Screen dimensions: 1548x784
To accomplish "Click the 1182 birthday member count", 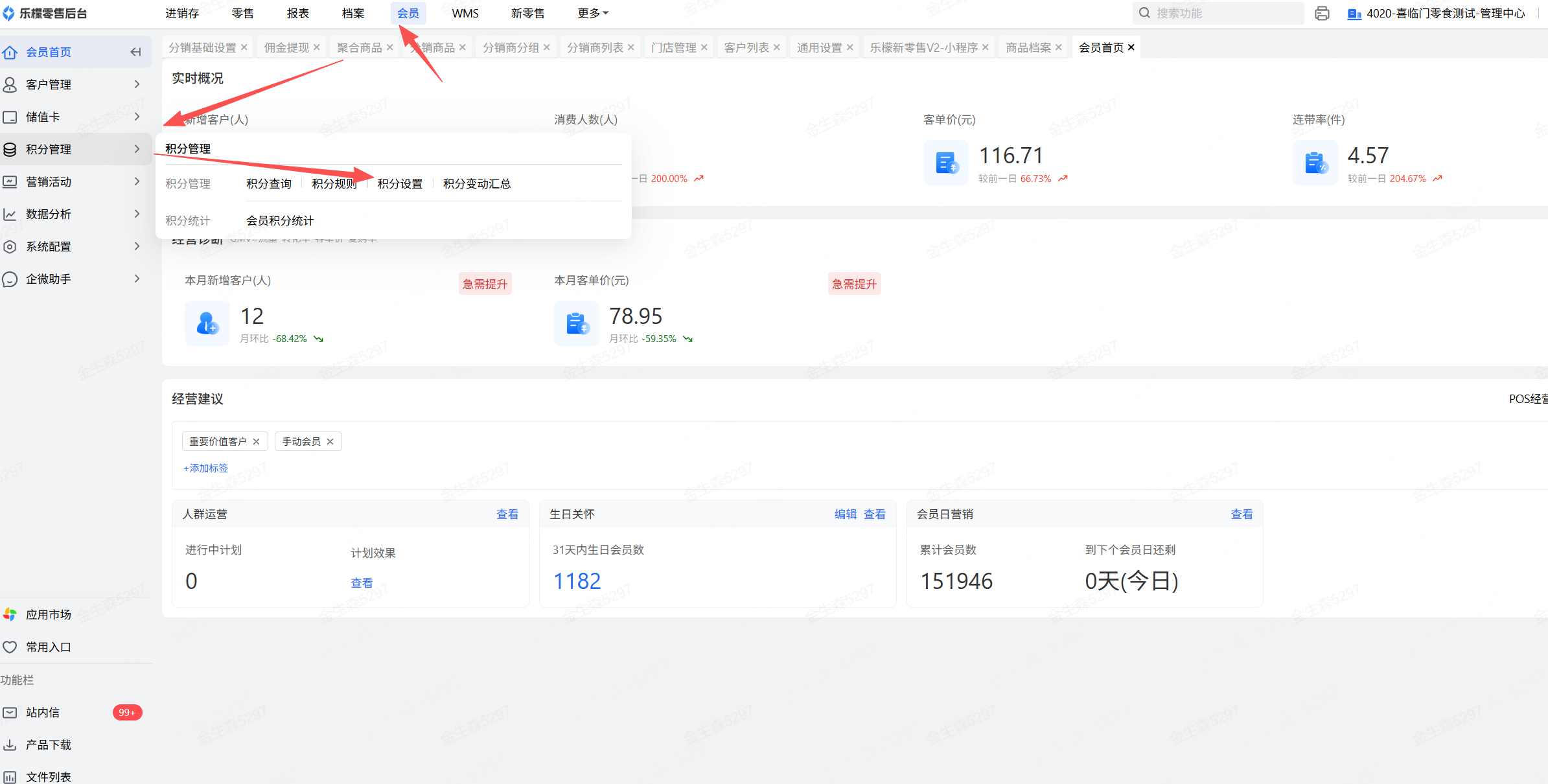I will (x=577, y=581).
